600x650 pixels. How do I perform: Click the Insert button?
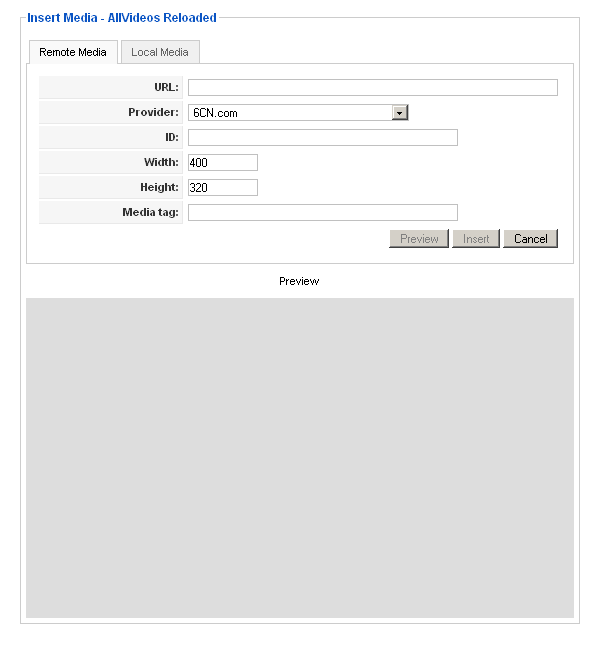(x=476, y=239)
